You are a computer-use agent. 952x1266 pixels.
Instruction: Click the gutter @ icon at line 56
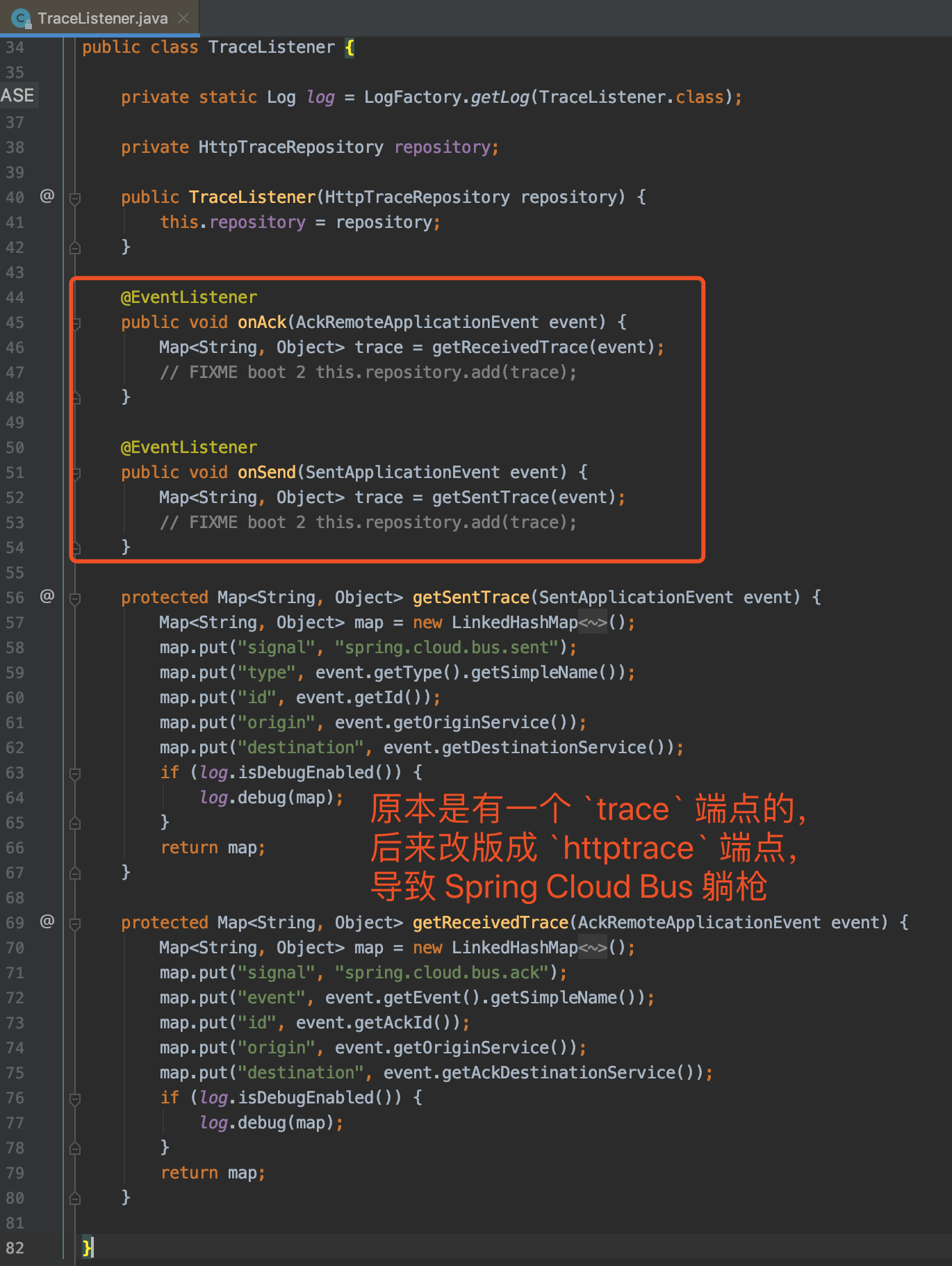47,597
